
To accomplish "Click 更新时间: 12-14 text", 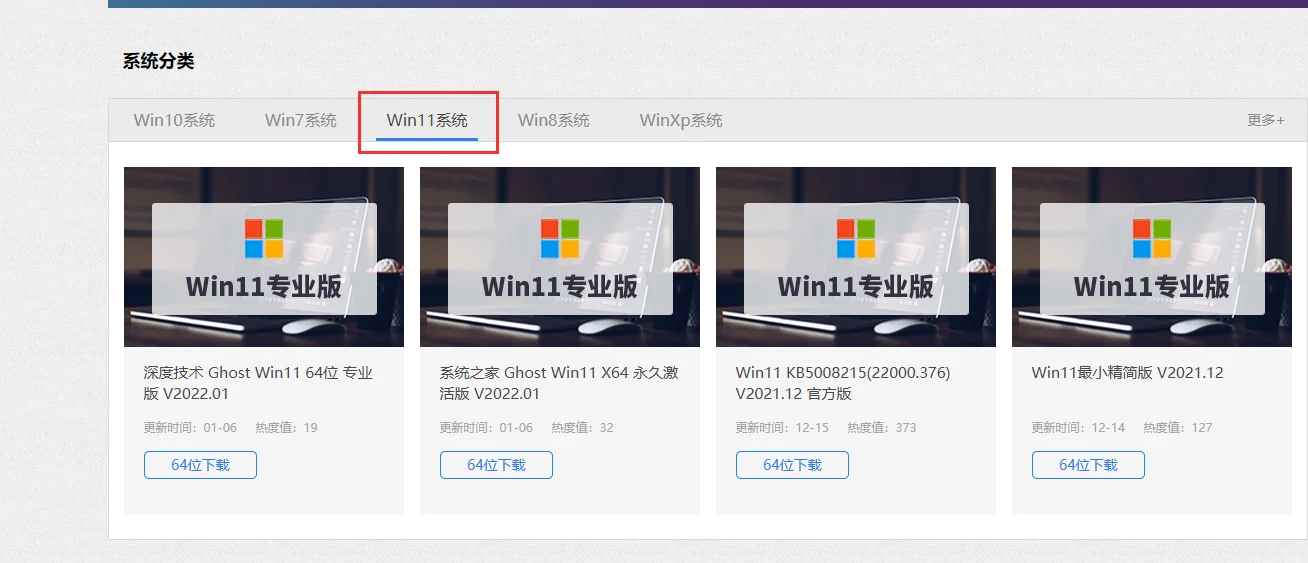I will click(1078, 427).
